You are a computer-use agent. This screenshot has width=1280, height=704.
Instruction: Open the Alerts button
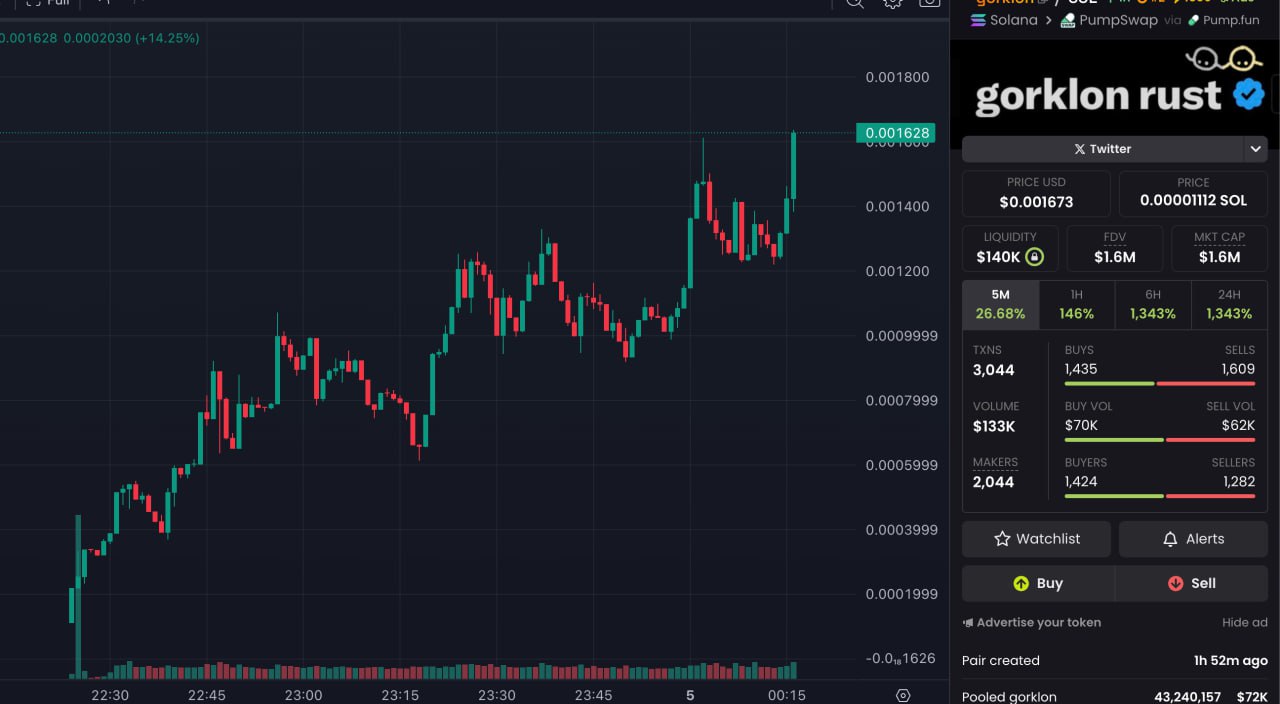[x=1193, y=539]
